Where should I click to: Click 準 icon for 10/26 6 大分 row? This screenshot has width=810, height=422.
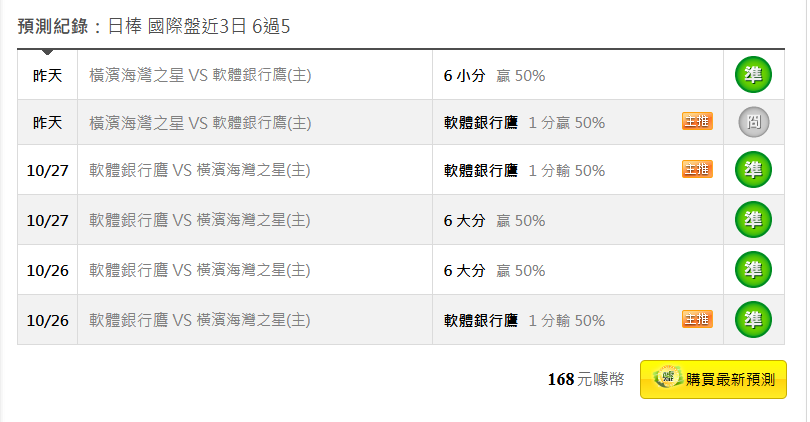coord(753,270)
